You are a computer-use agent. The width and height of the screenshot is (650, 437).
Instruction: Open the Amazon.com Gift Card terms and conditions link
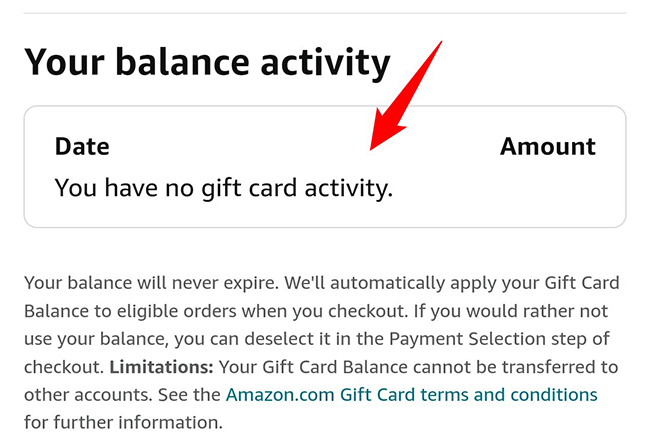(411, 394)
